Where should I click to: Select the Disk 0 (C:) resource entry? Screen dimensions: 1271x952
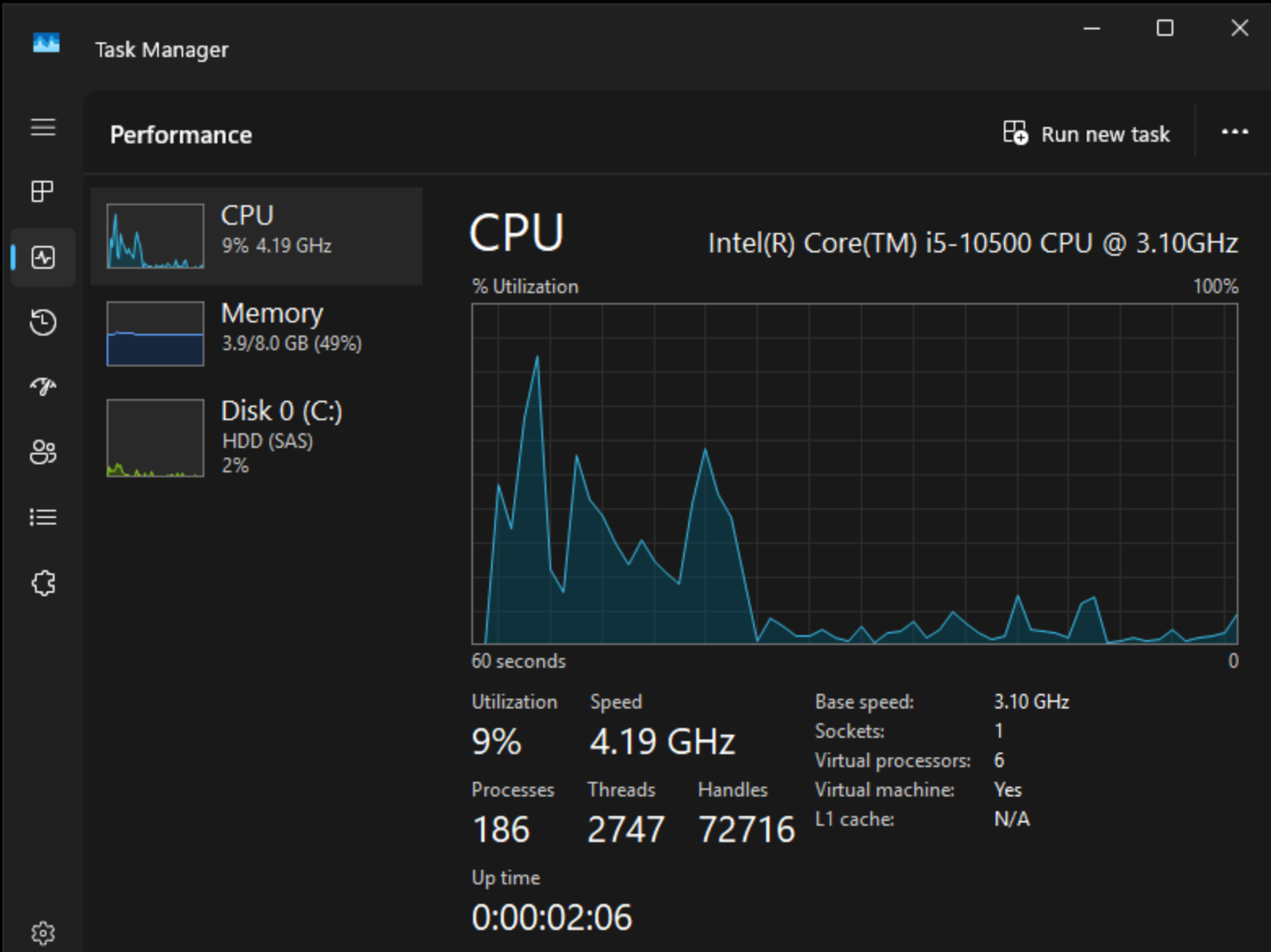pos(256,437)
